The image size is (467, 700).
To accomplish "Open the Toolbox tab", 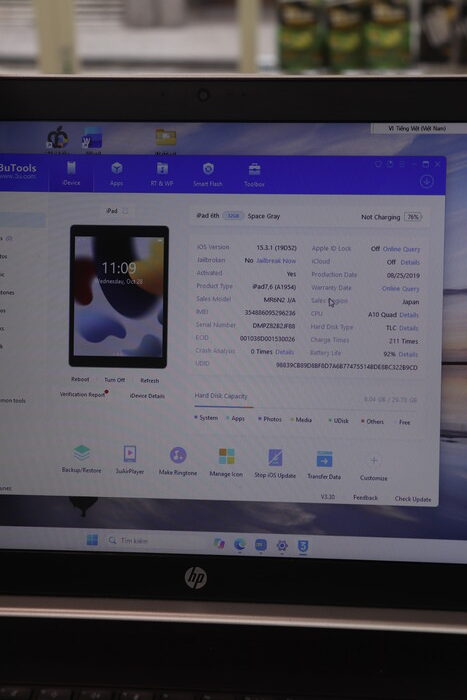I will 254,175.
